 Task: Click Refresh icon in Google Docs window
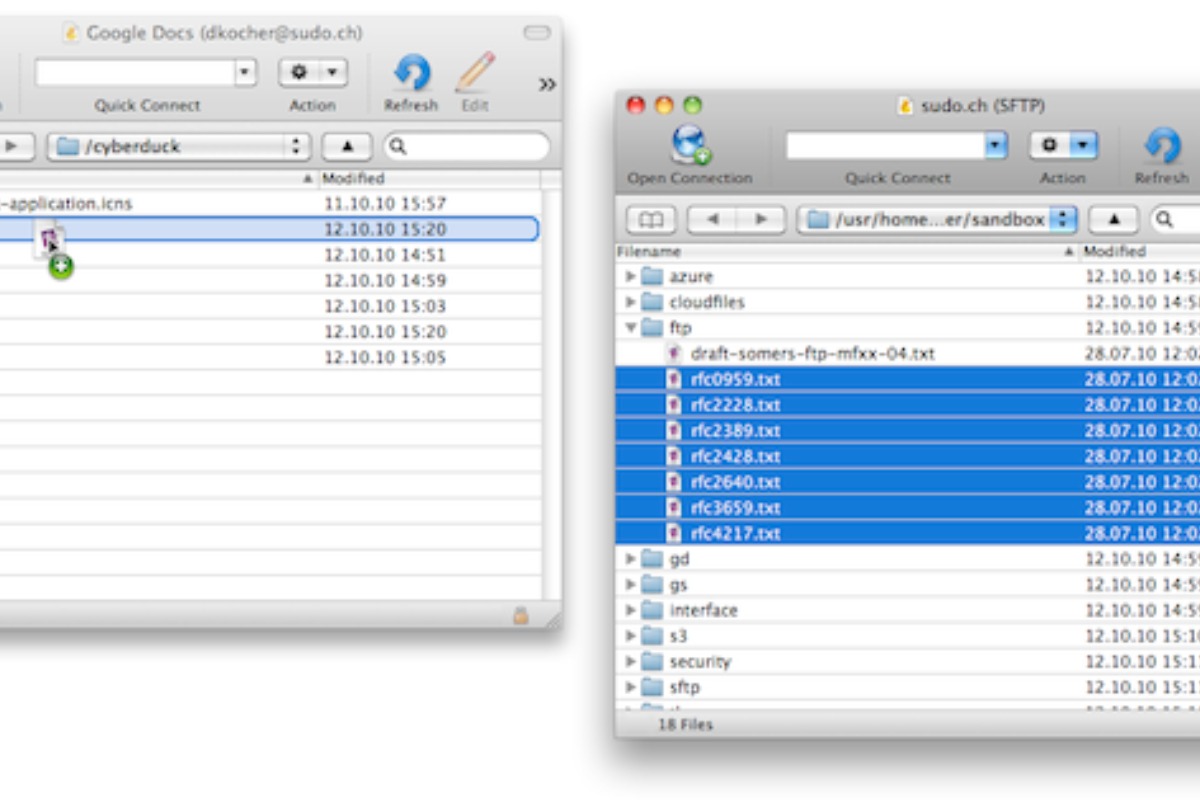pos(411,73)
